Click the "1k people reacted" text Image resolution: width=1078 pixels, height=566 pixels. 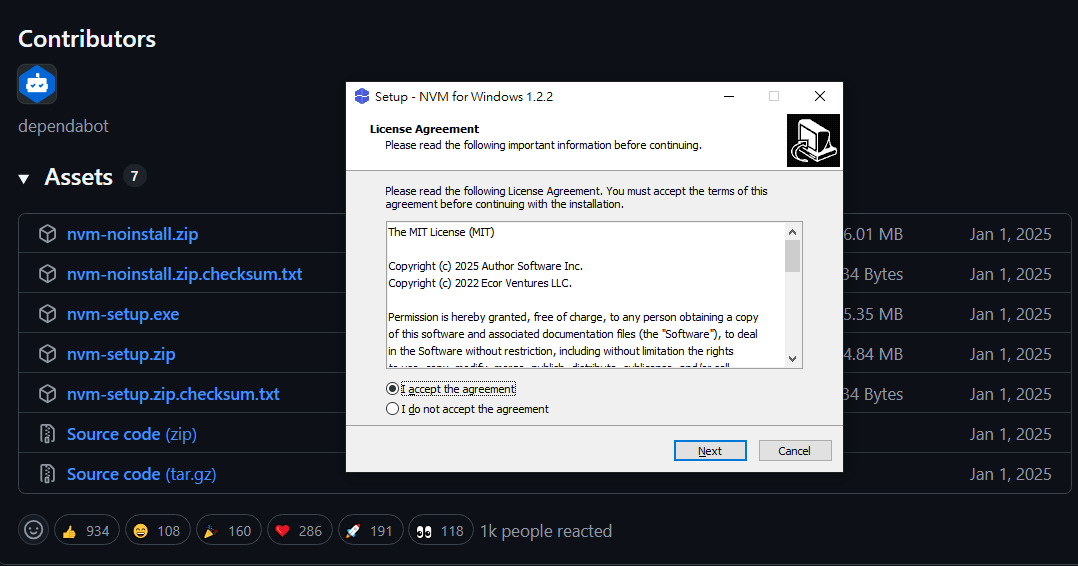546,531
